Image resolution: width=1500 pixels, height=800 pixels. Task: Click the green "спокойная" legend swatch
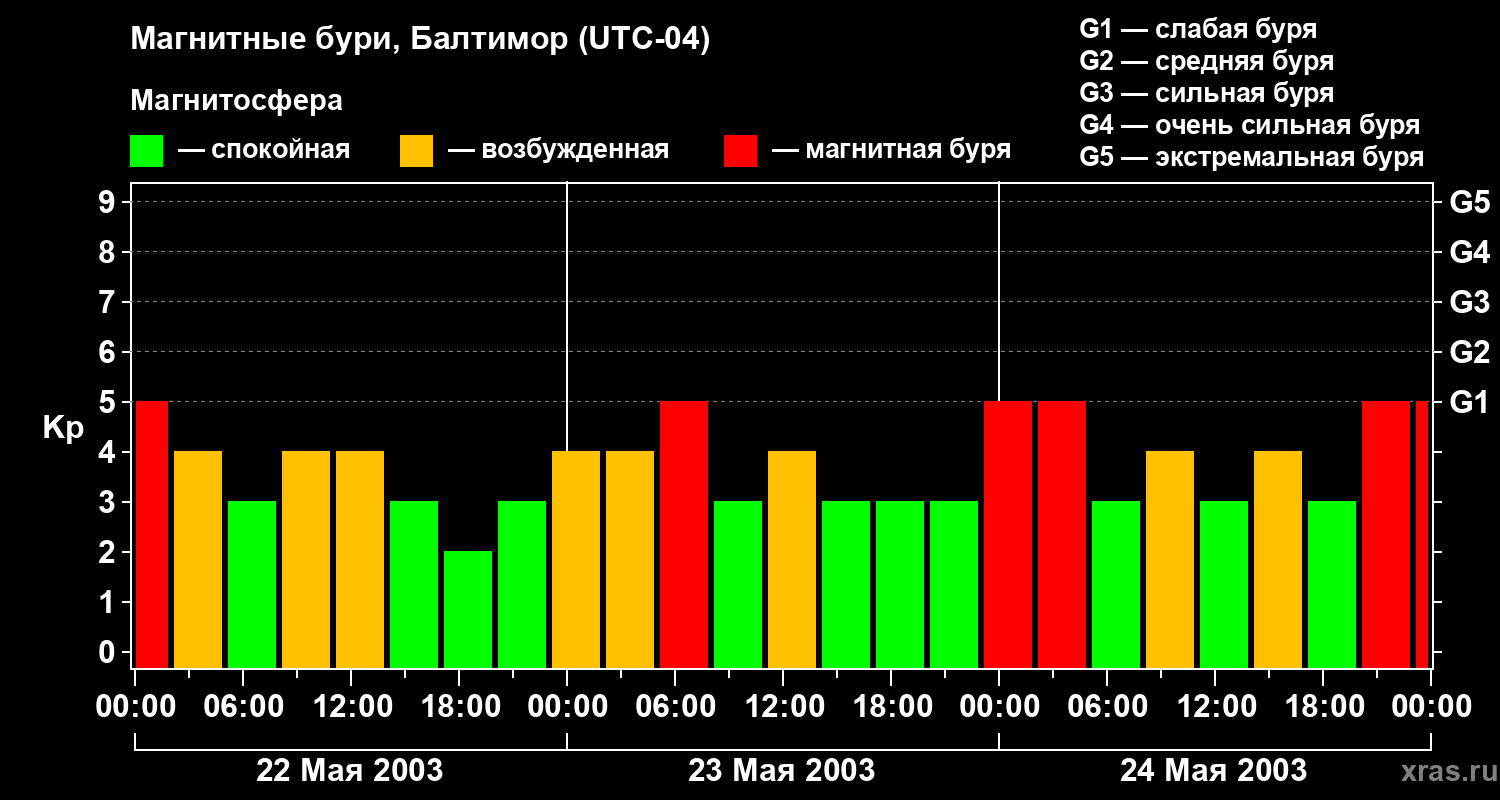[146, 151]
